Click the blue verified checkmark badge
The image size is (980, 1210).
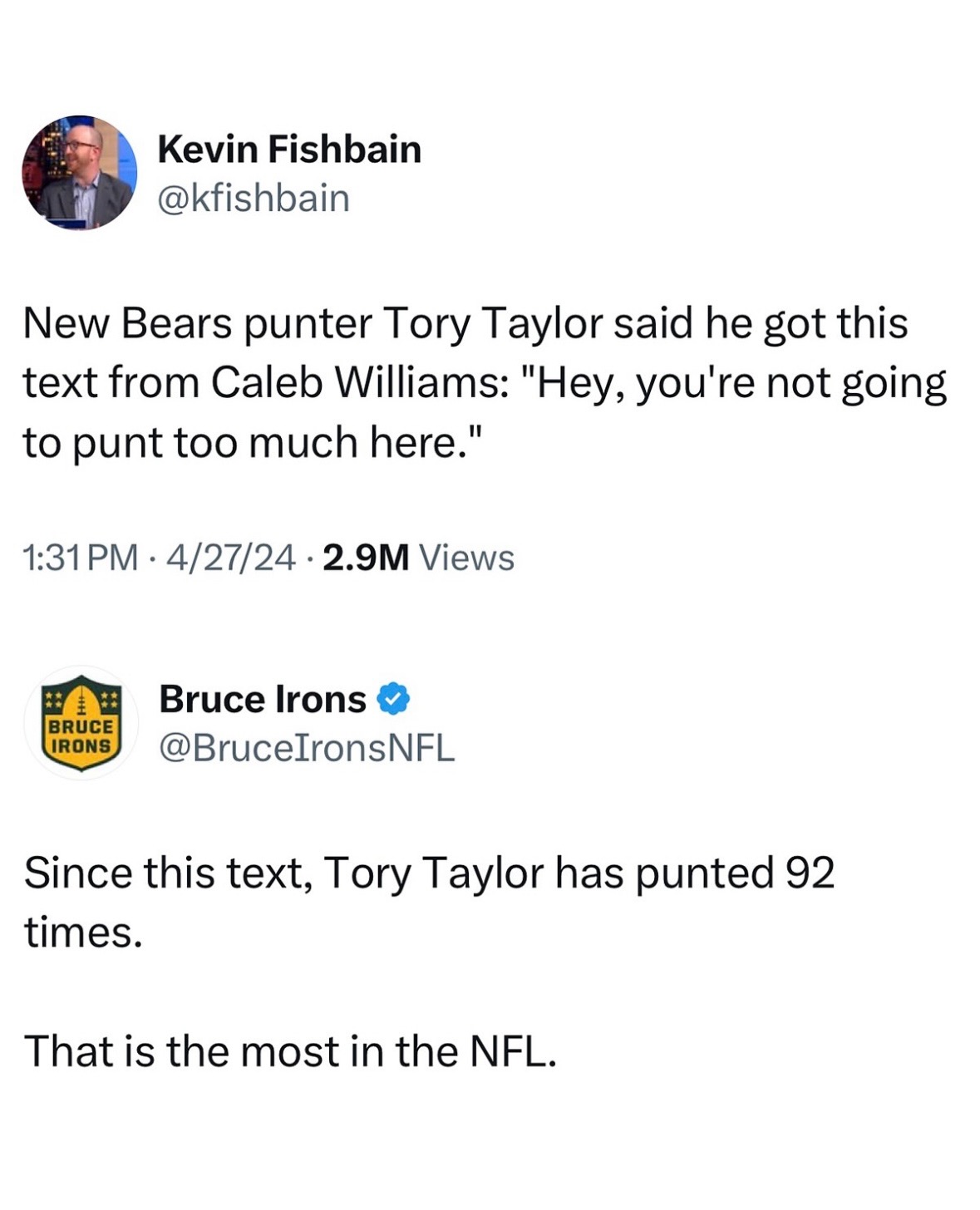393,699
